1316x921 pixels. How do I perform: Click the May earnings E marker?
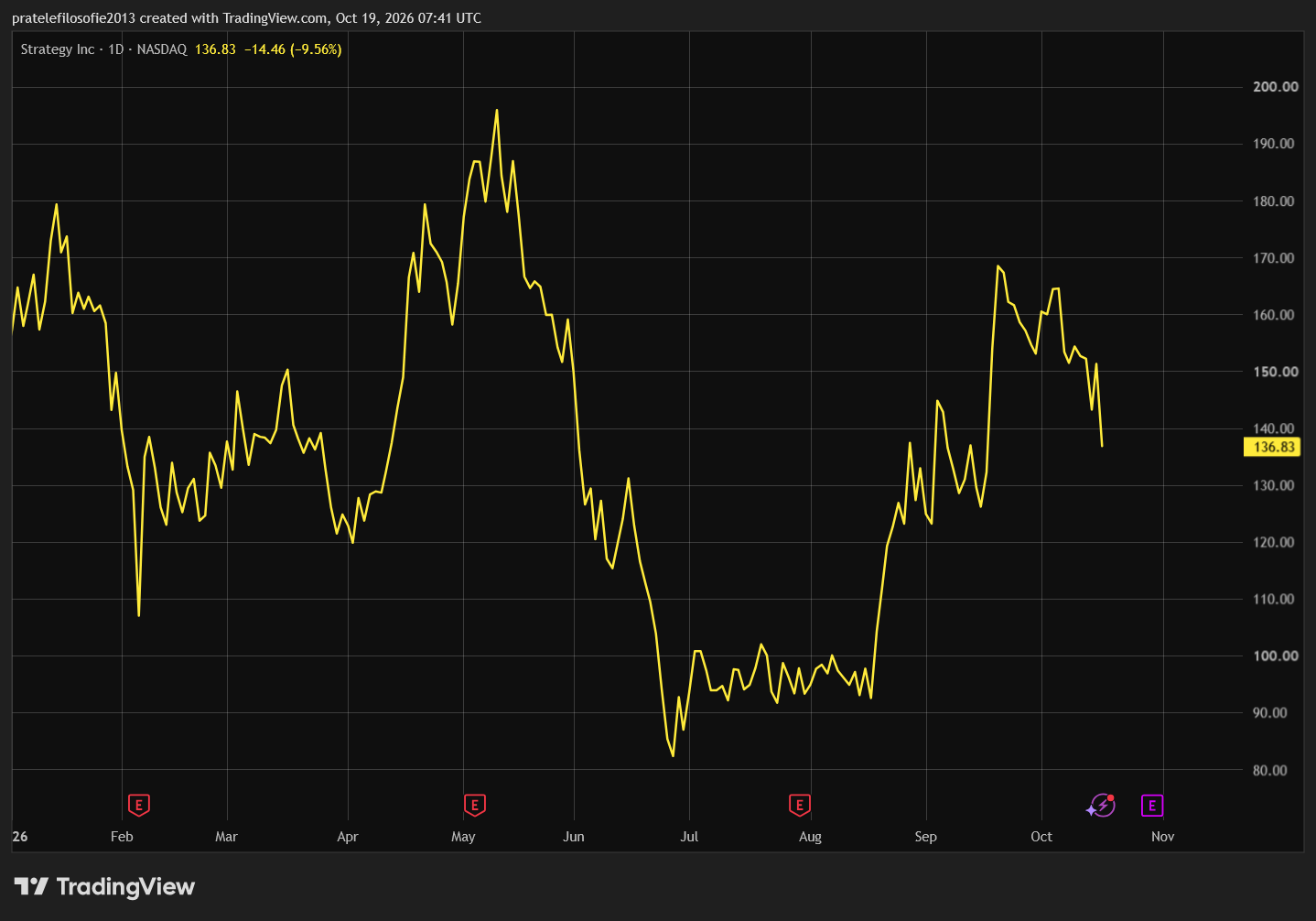[474, 806]
